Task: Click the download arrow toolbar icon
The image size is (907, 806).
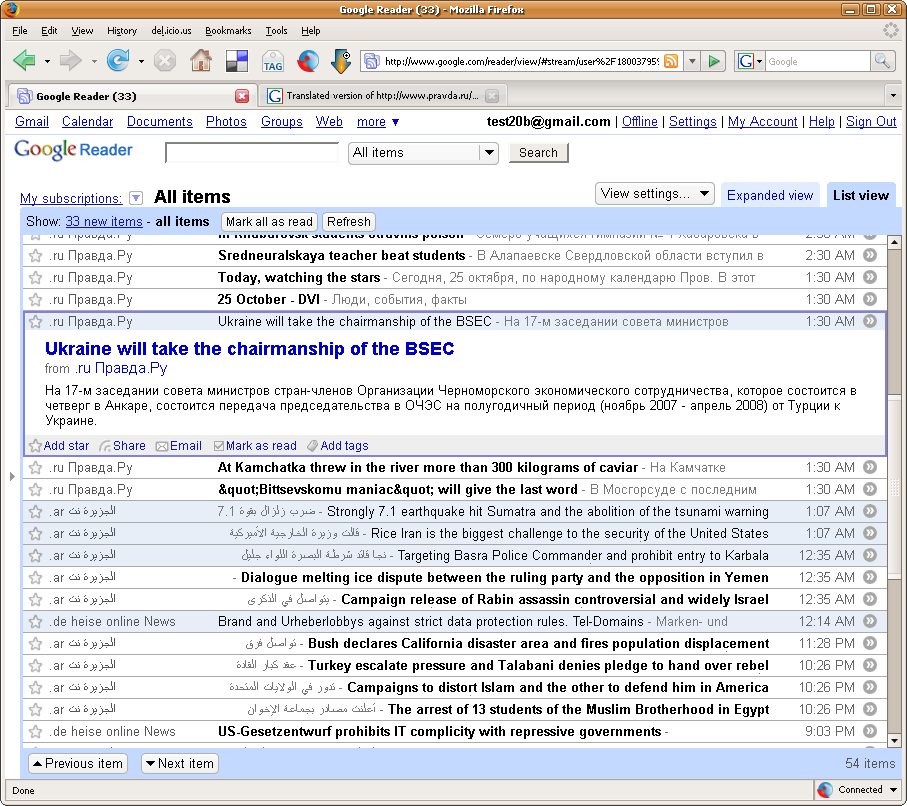Action: coord(341,61)
